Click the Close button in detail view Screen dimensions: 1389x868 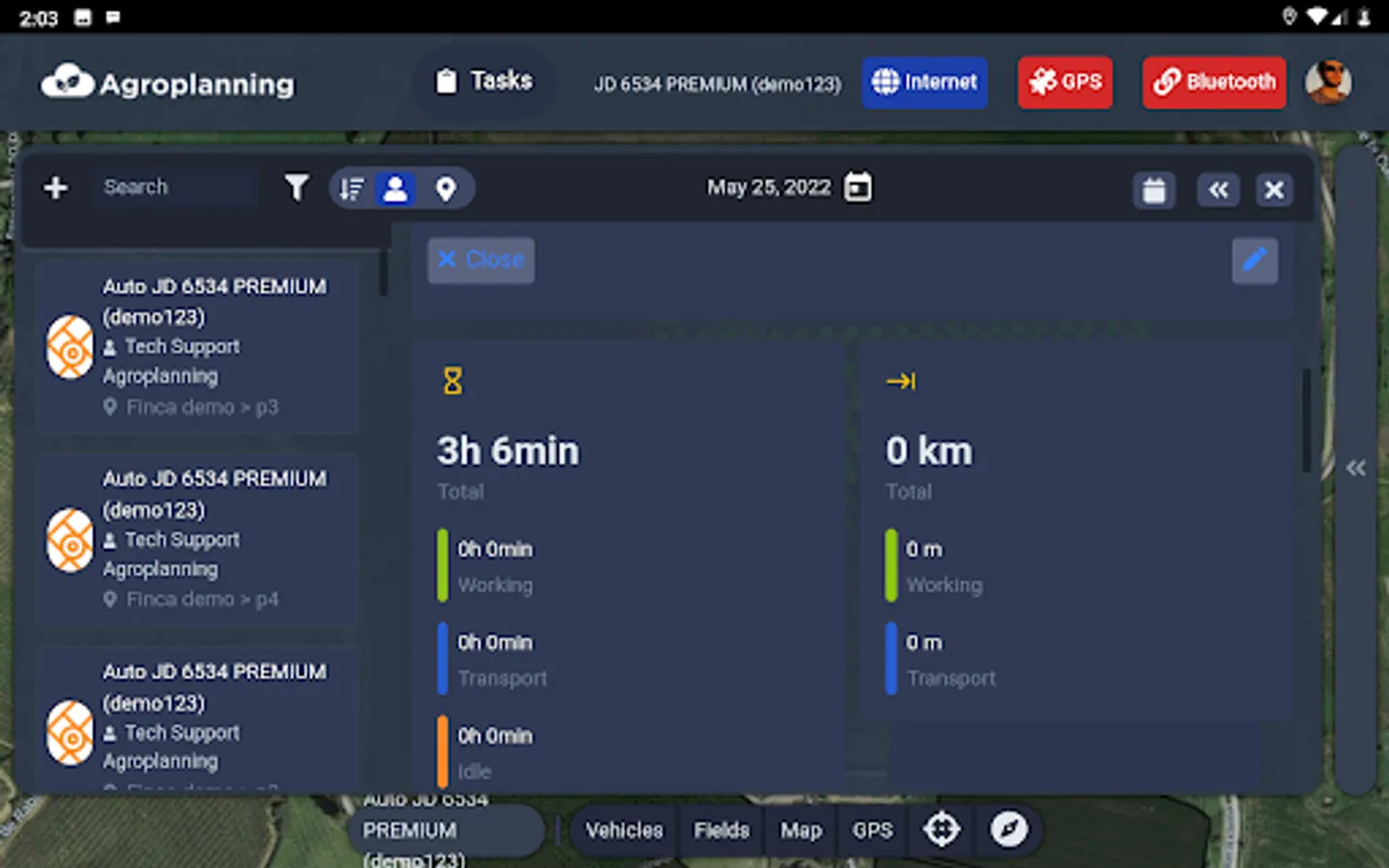(481, 260)
